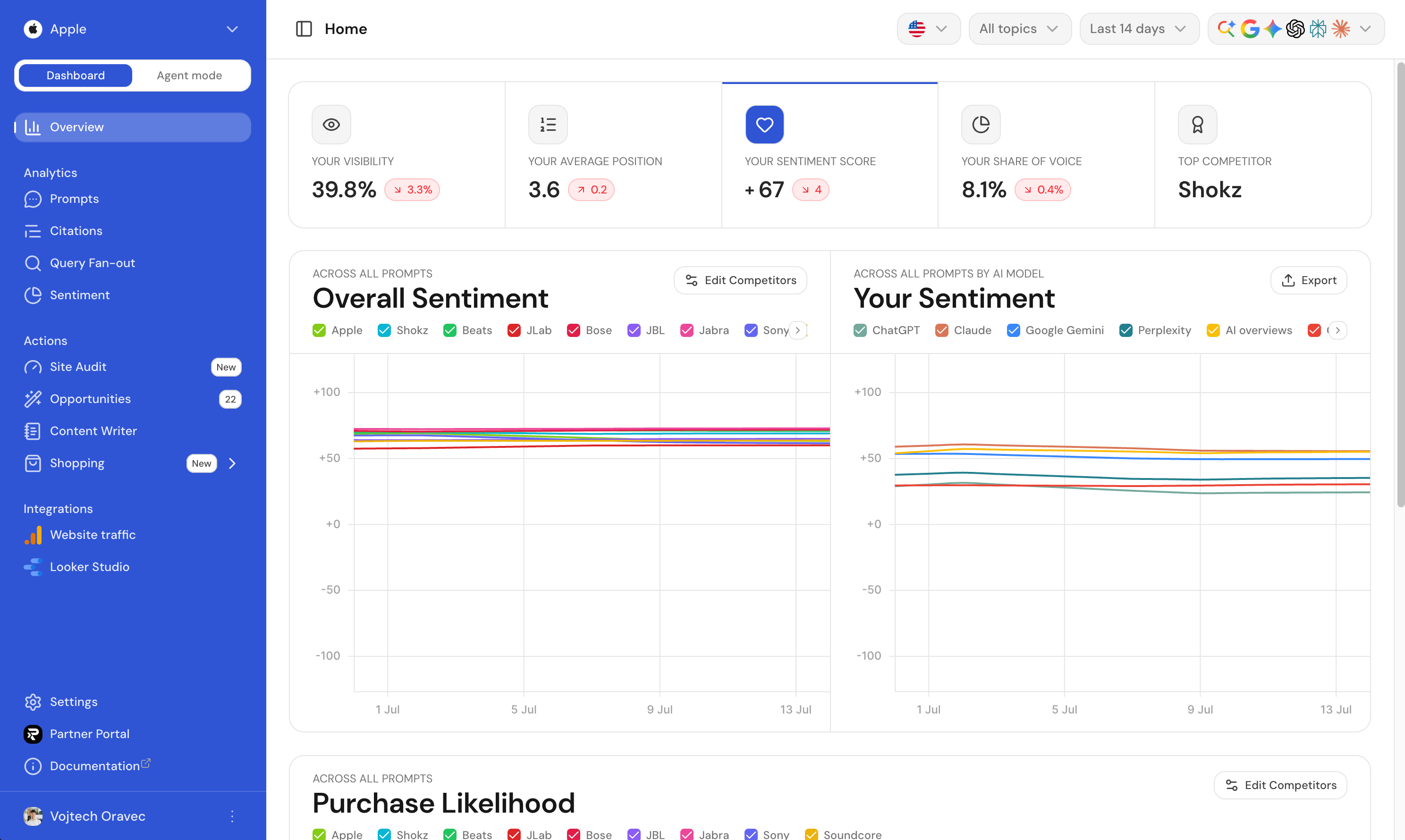Click the award ribbon icon on Top Competitor

[1197, 125]
